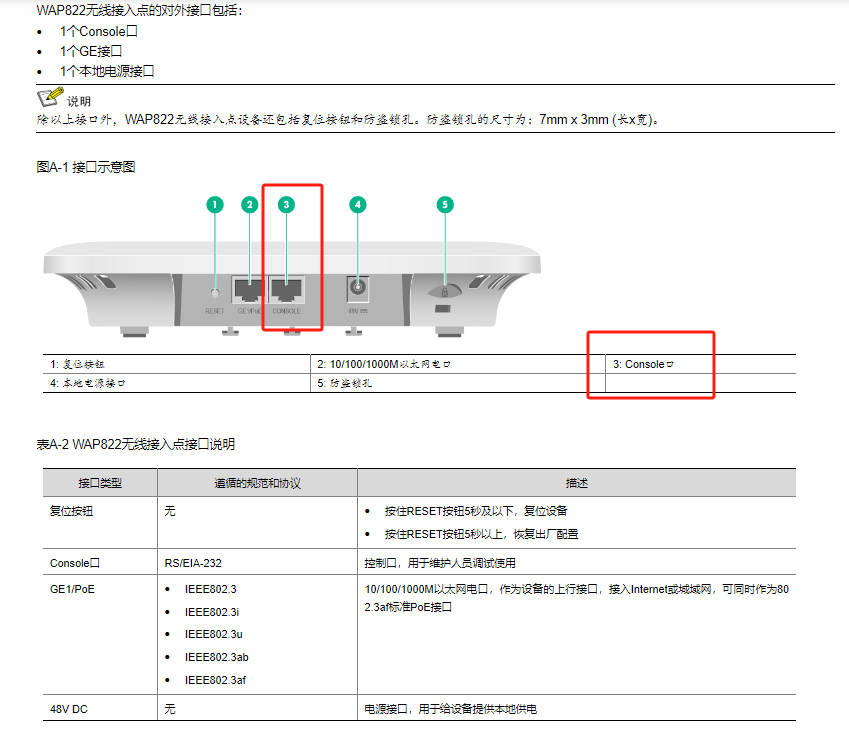Click the "RS/EIA-232" table cell
Viewport: 849px width, 737px height.
[193, 563]
